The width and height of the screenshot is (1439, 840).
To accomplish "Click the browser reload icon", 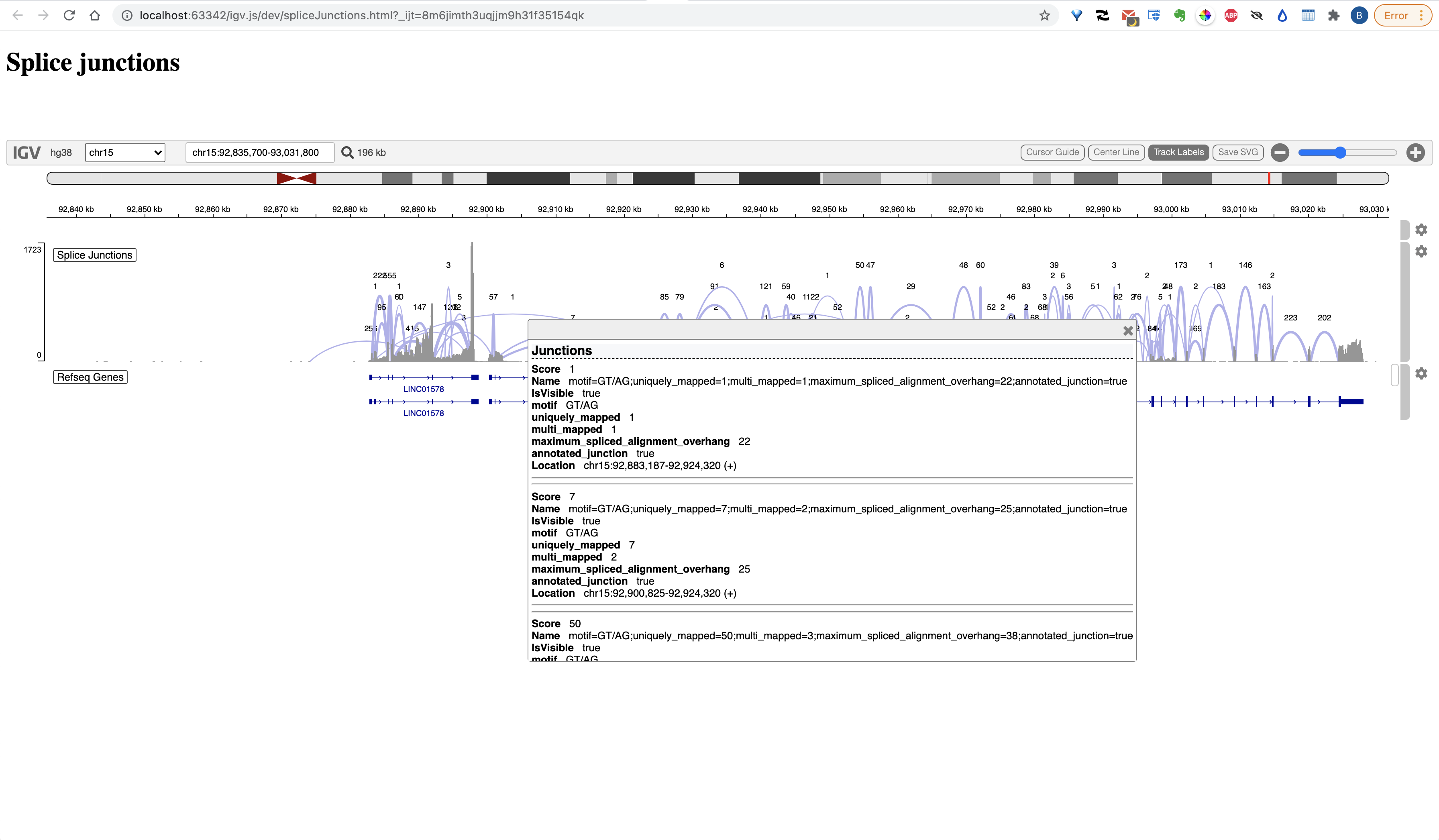I will tap(69, 15).
